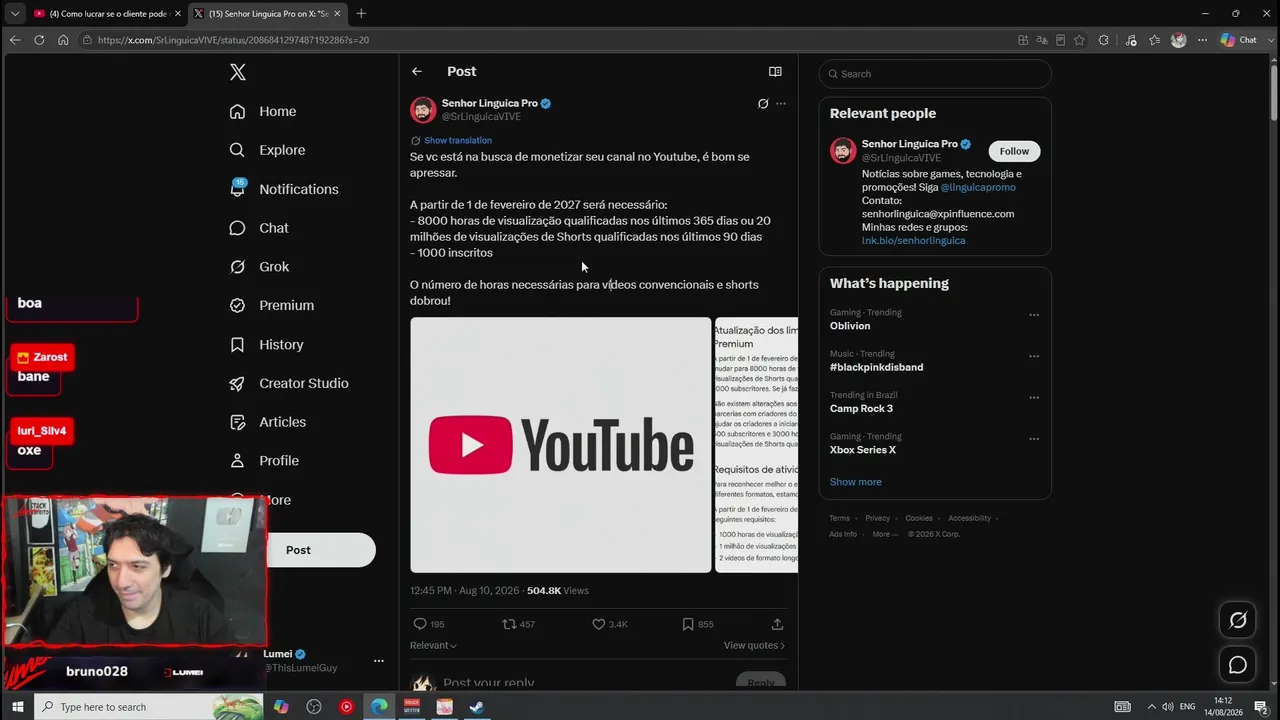Image resolution: width=1280 pixels, height=720 pixels.
Task: Open a new browser tab
Action: click(x=361, y=13)
